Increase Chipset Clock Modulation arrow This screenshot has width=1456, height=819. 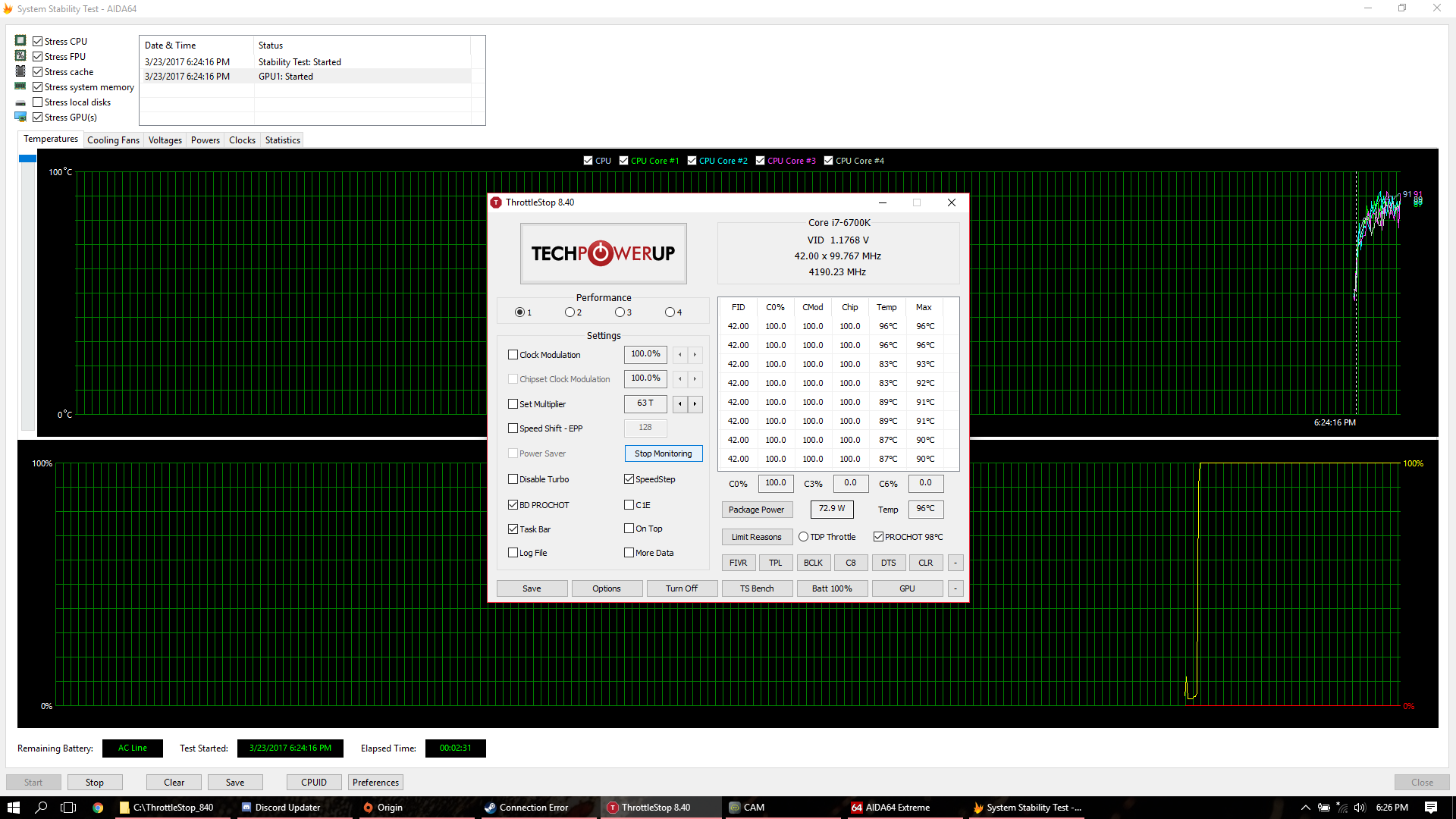[x=695, y=379]
